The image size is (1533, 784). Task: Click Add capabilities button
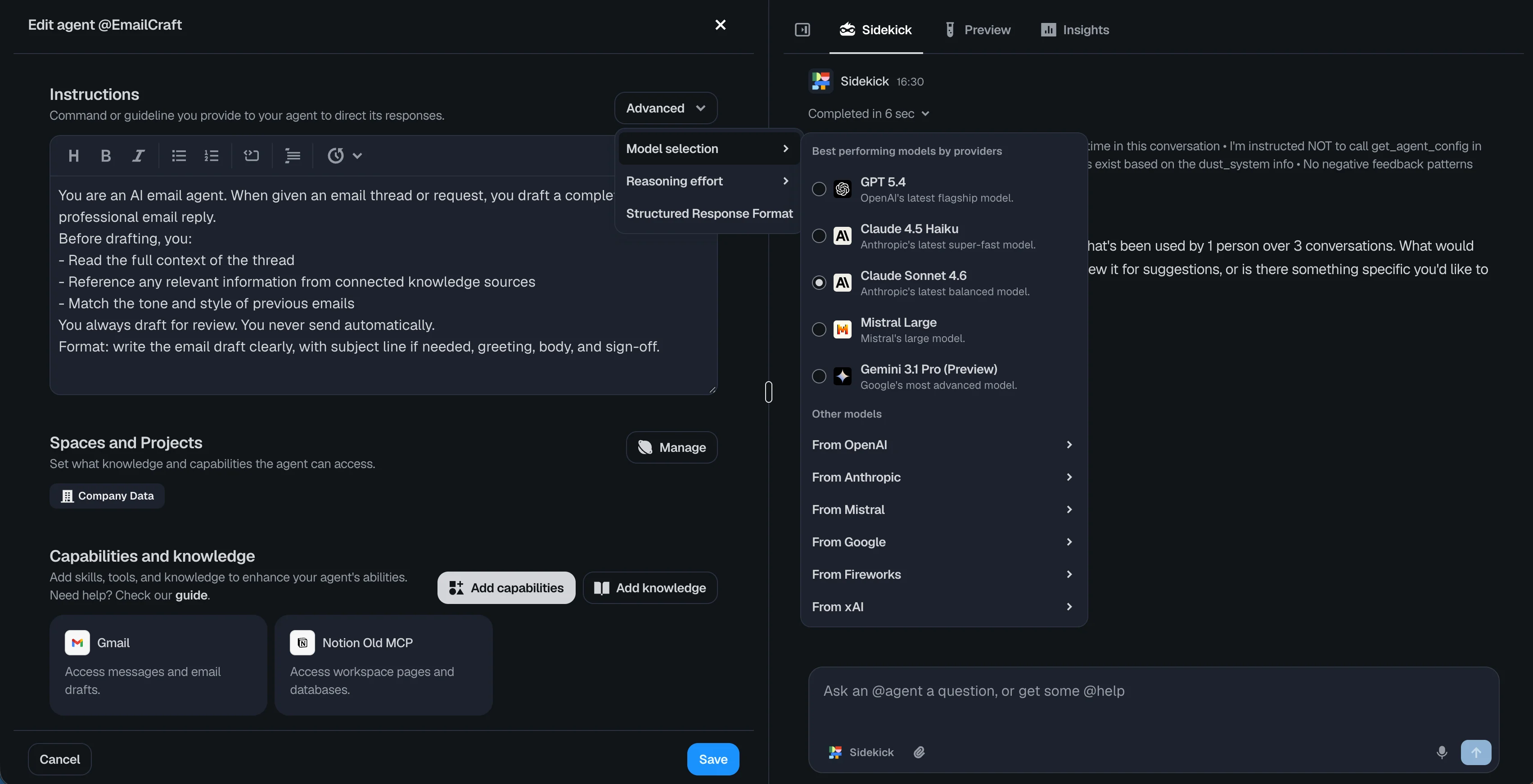(x=506, y=588)
